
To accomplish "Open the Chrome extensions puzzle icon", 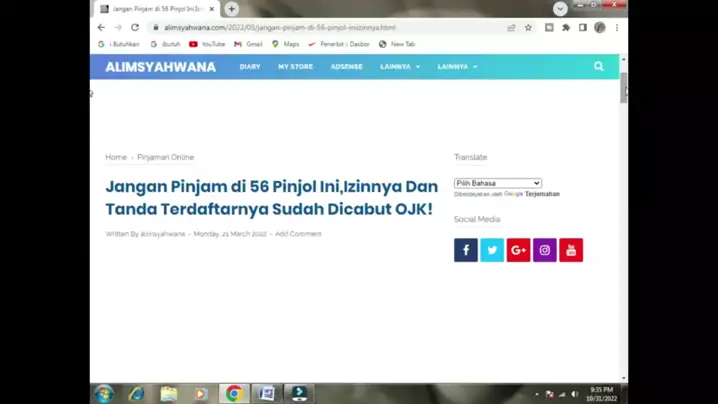I will coord(566,28).
